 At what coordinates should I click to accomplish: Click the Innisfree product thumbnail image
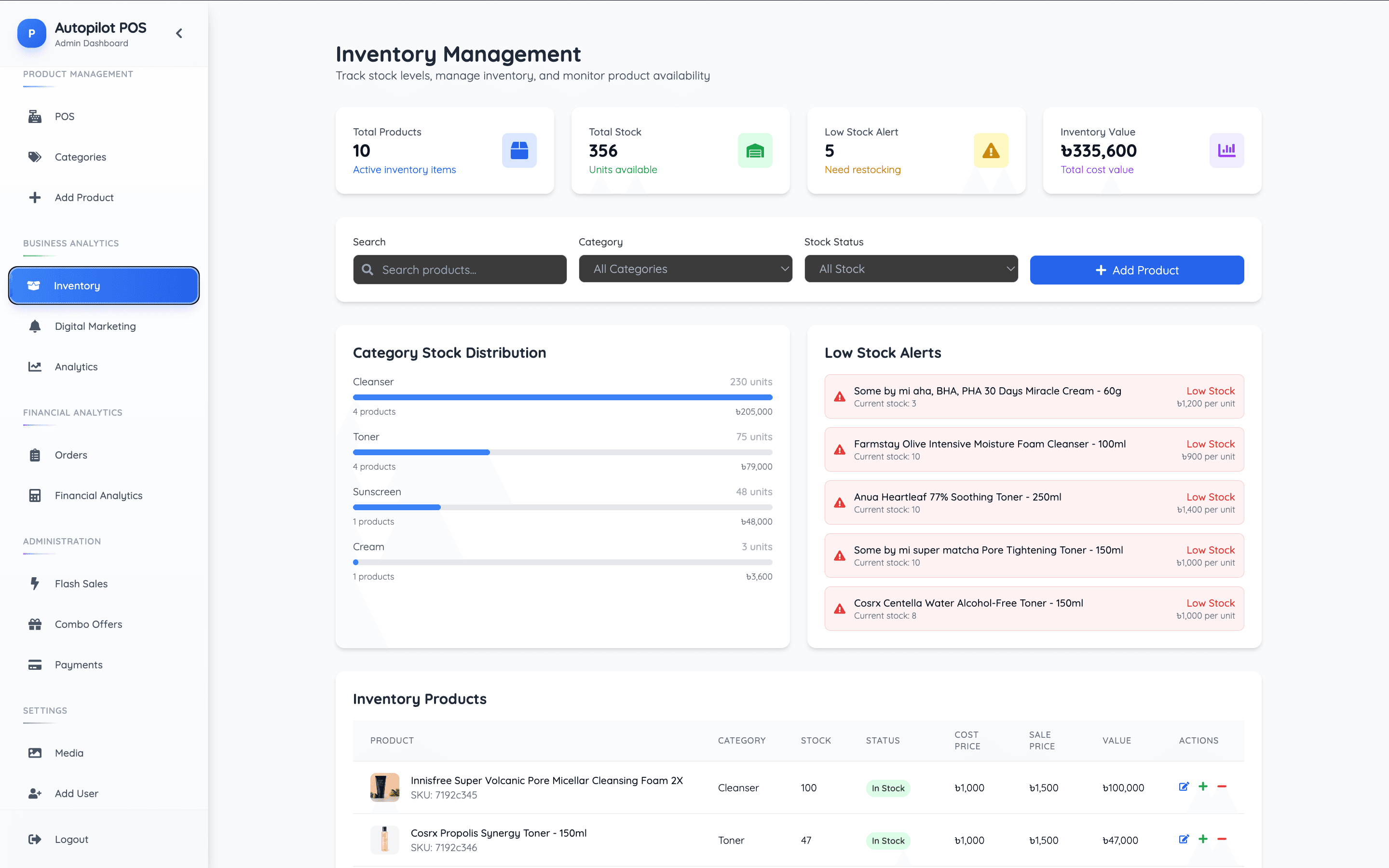click(384, 787)
